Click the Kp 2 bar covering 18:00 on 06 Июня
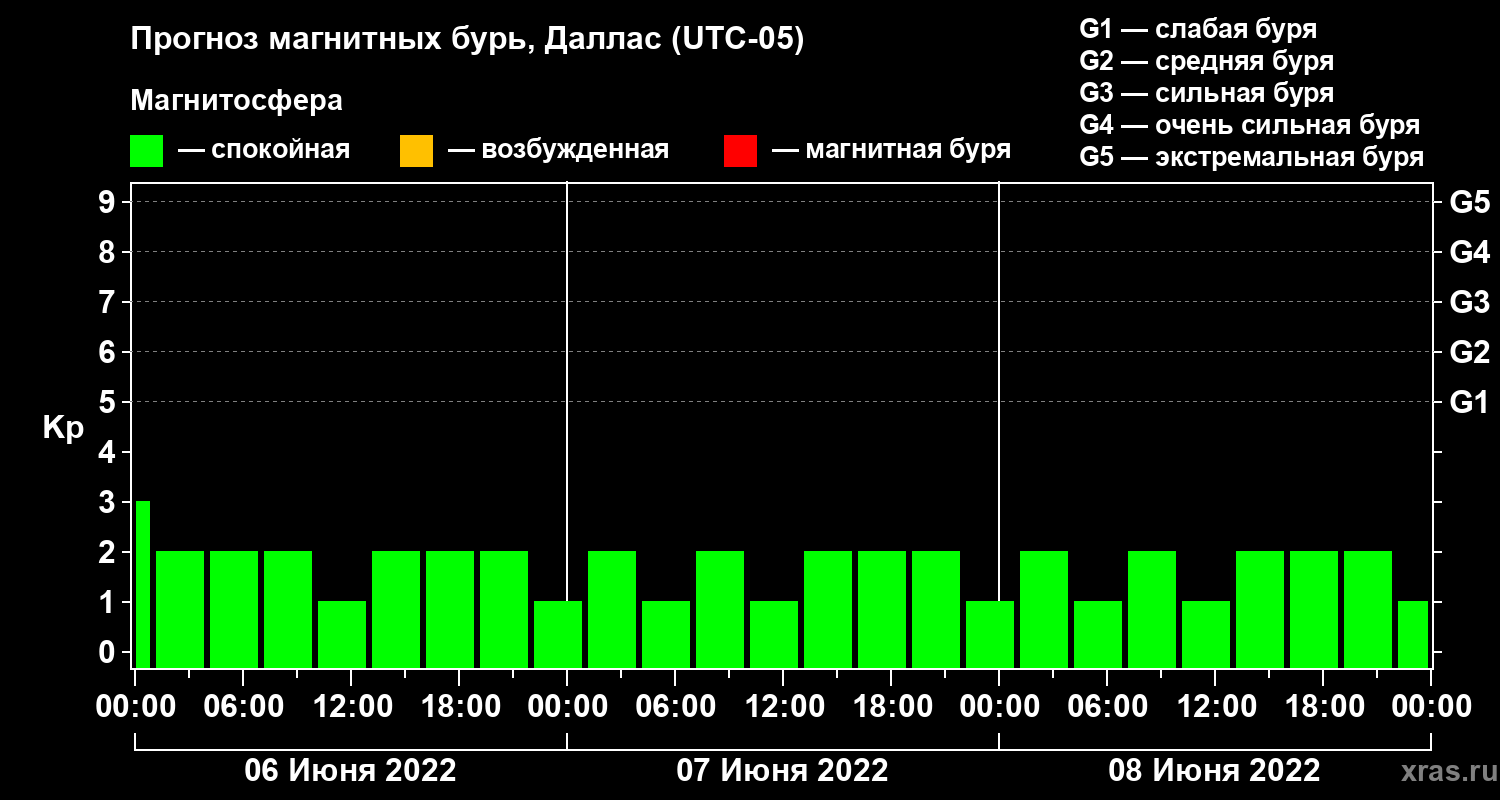Screen dimensions: 1500x800 pyautogui.click(x=450, y=609)
